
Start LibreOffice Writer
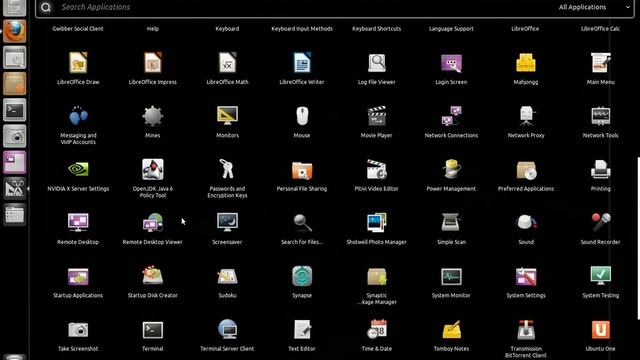click(x=302, y=63)
